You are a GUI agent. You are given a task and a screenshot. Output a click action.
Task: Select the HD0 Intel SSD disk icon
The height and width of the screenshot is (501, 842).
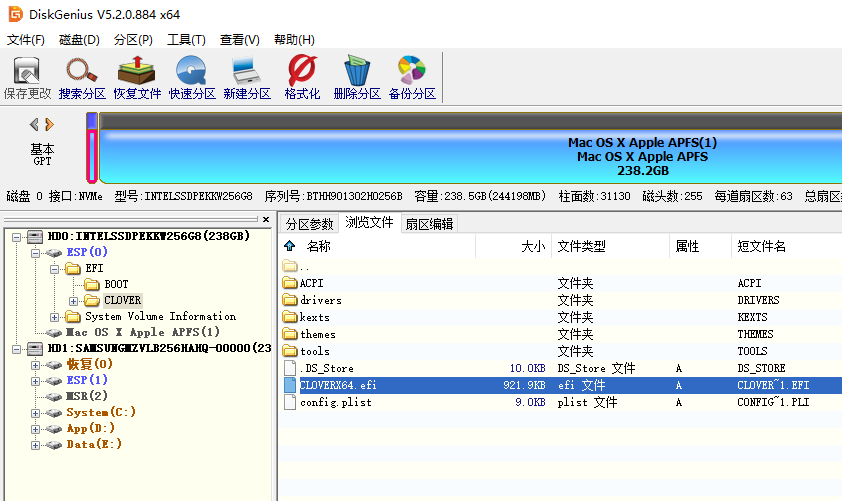pyautogui.click(x=35, y=236)
